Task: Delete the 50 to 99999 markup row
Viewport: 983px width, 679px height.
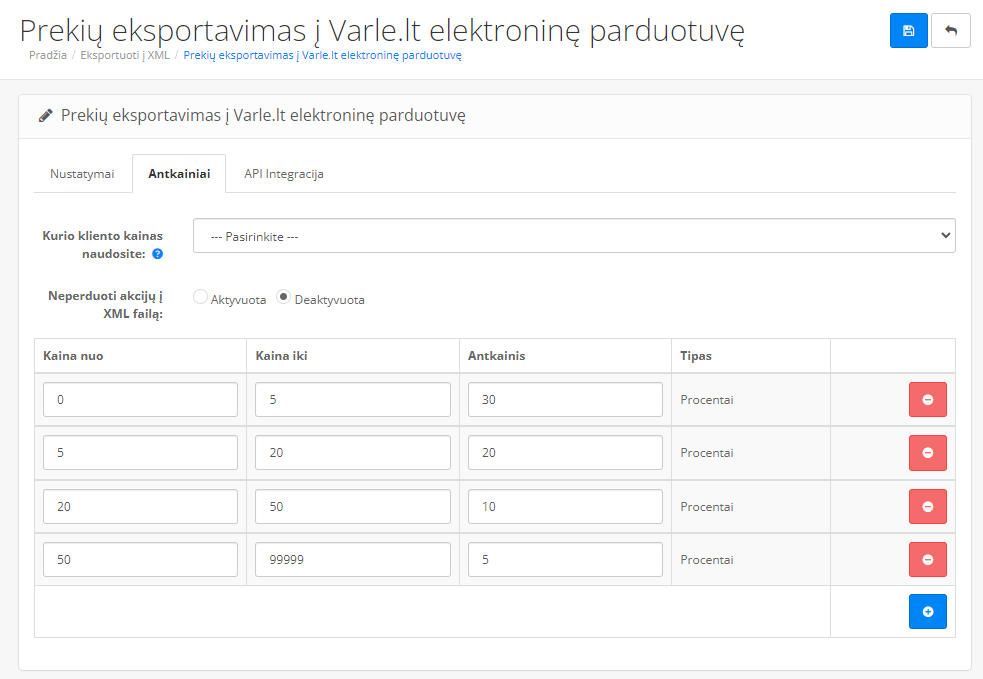Action: click(927, 560)
